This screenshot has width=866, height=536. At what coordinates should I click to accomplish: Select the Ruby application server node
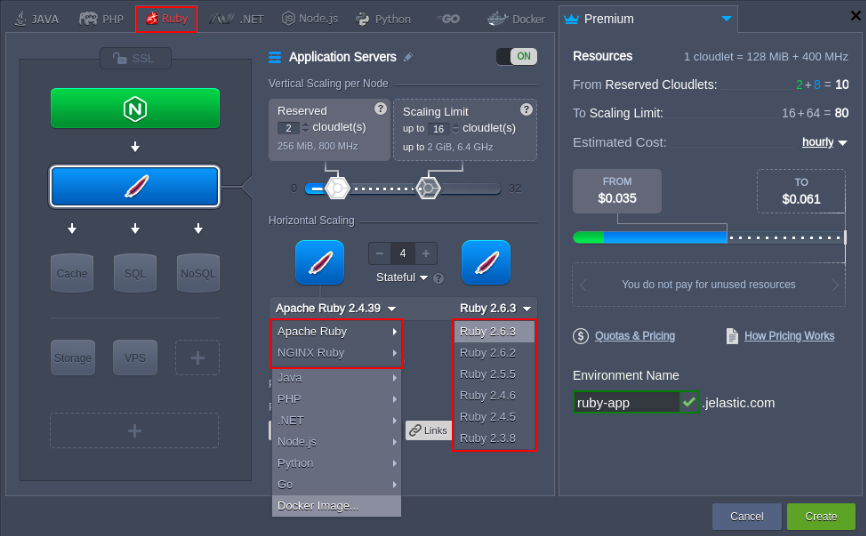pyautogui.click(x=135, y=187)
